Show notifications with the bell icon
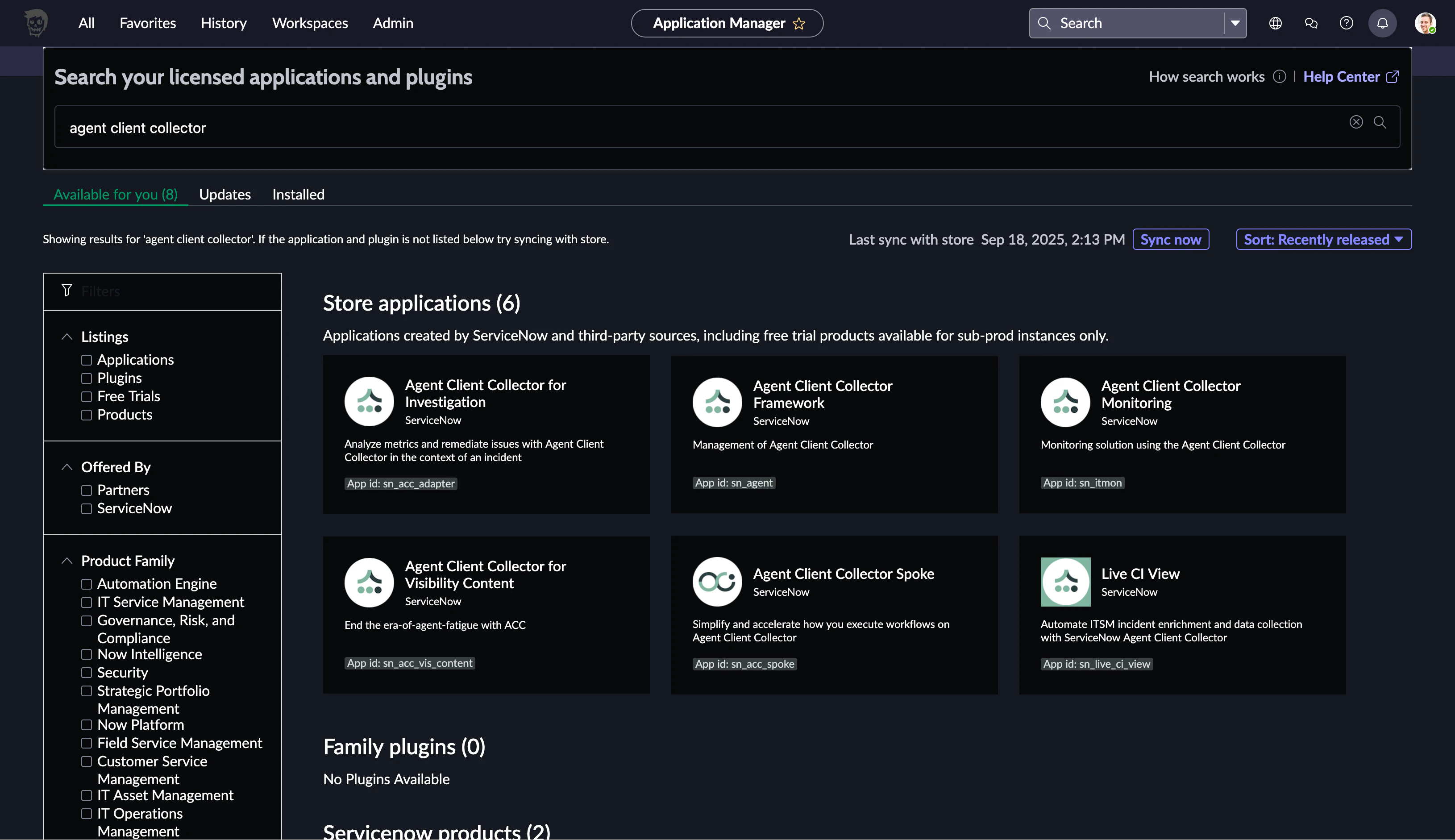The height and width of the screenshot is (840, 1455). pyautogui.click(x=1383, y=23)
